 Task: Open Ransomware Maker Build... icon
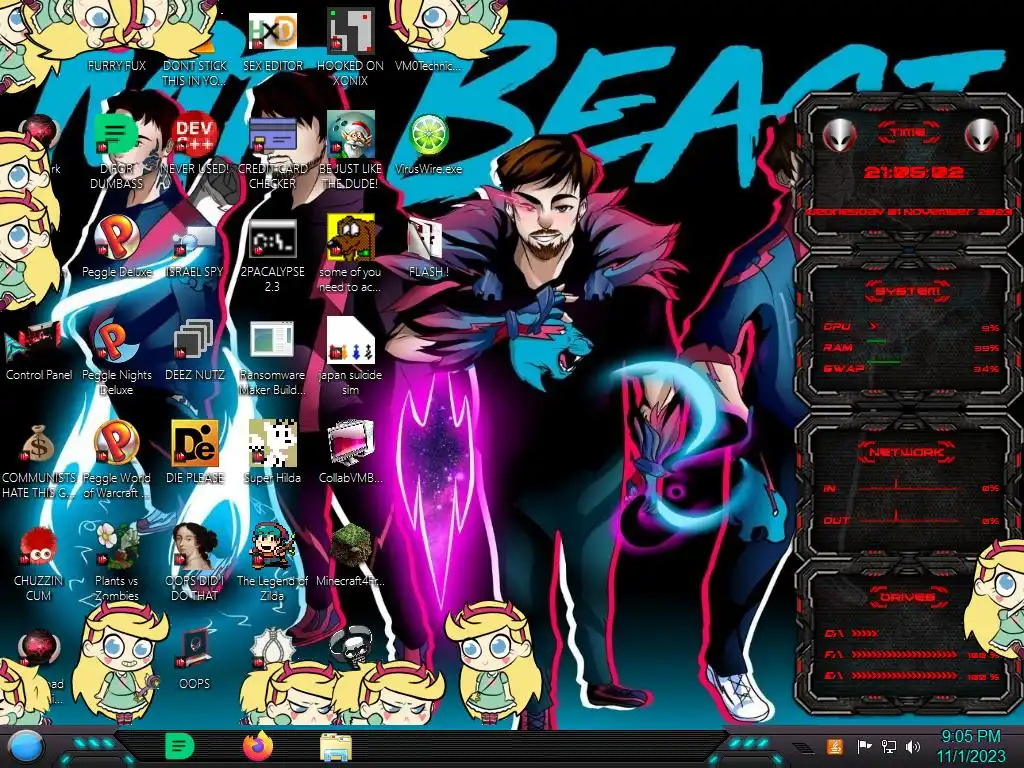pos(272,341)
